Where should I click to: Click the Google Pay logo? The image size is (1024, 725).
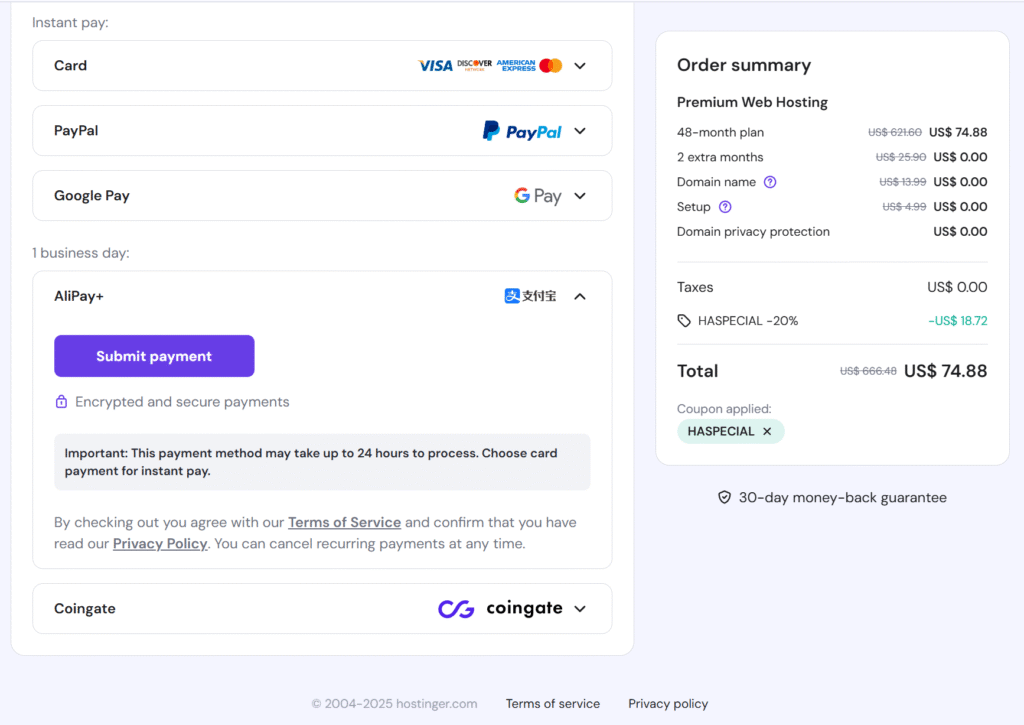[x=537, y=196]
